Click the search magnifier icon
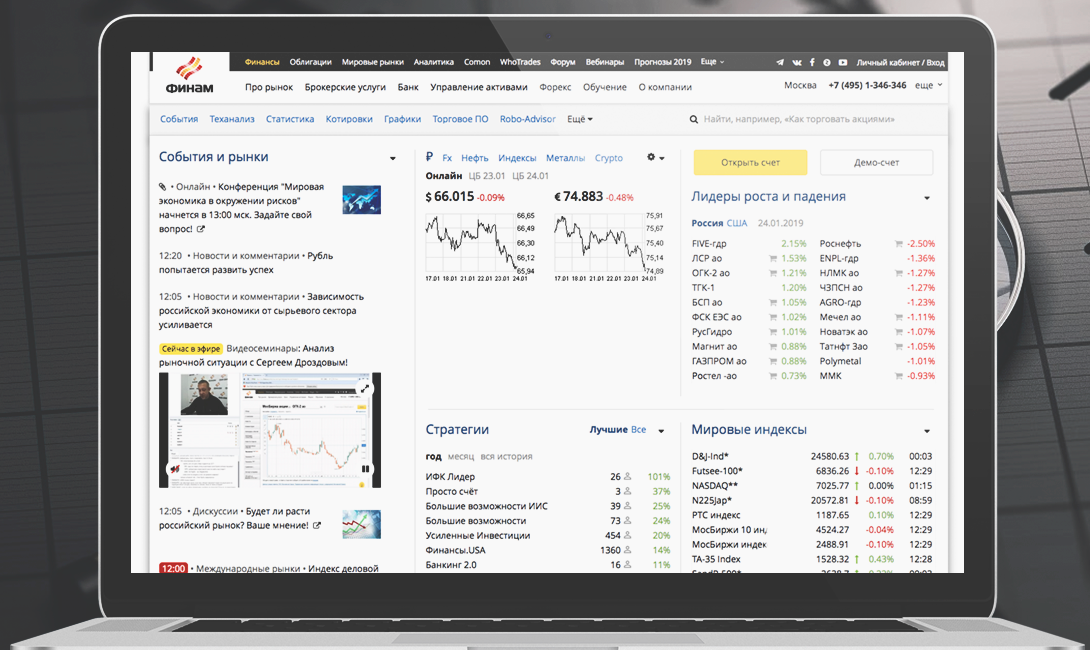 [x=694, y=120]
